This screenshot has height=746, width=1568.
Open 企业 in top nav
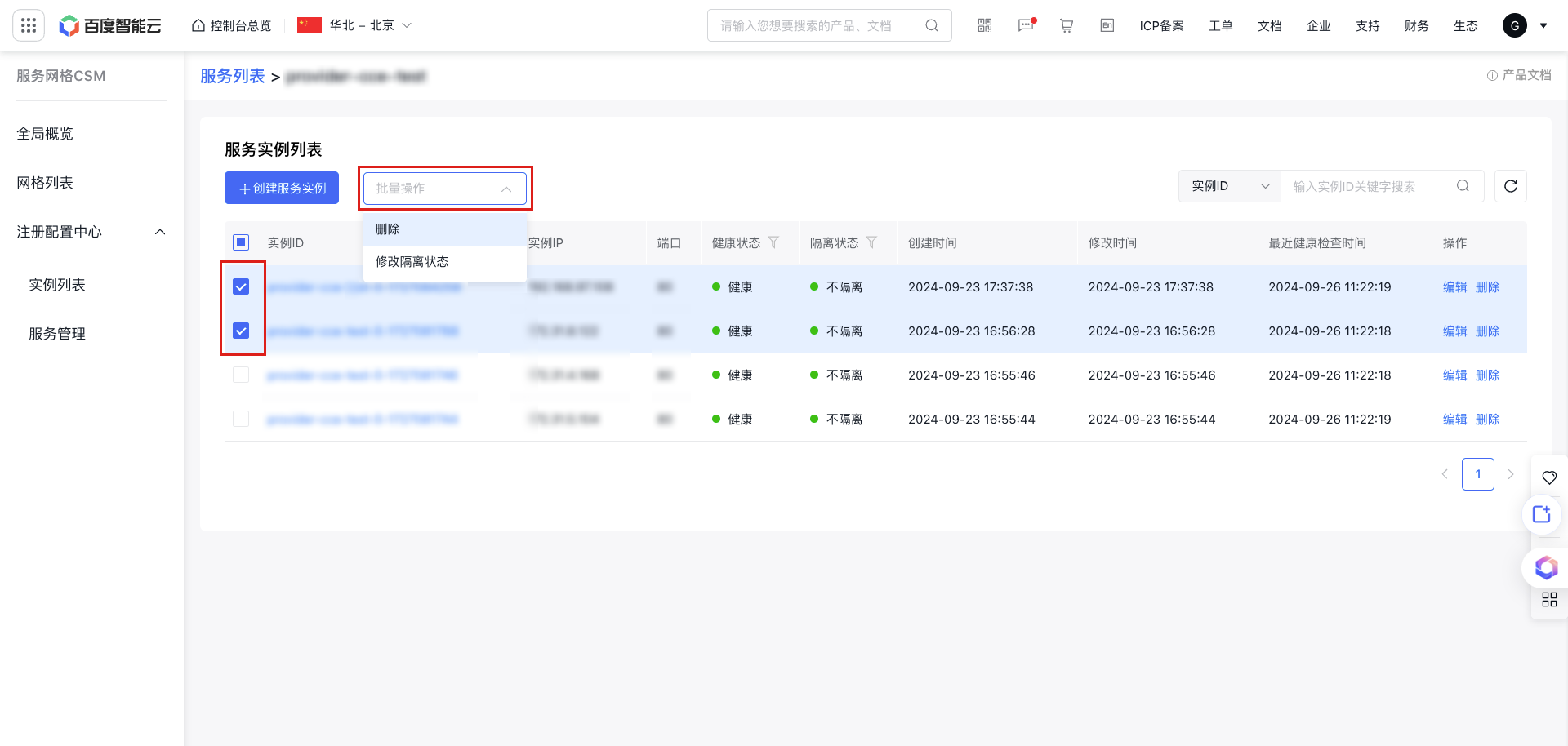pyautogui.click(x=1319, y=25)
